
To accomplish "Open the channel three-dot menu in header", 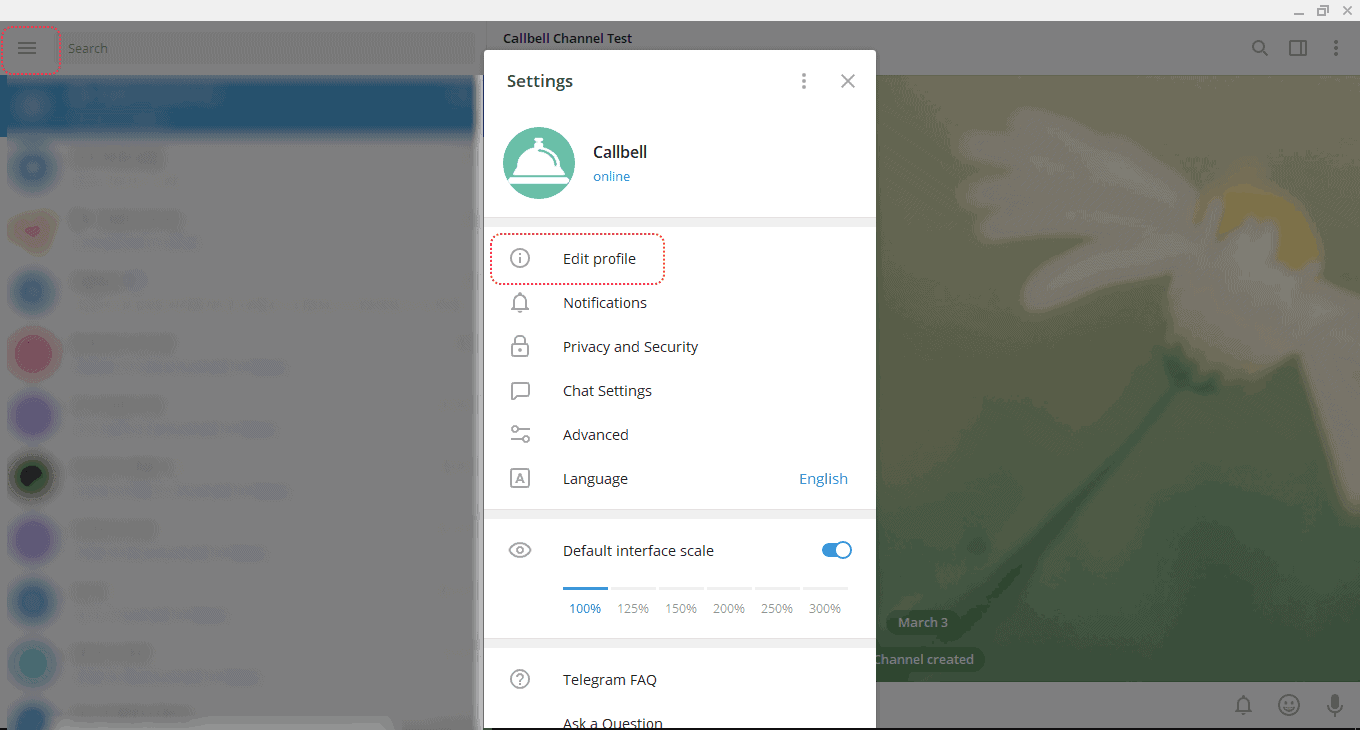I will pos(1336,48).
